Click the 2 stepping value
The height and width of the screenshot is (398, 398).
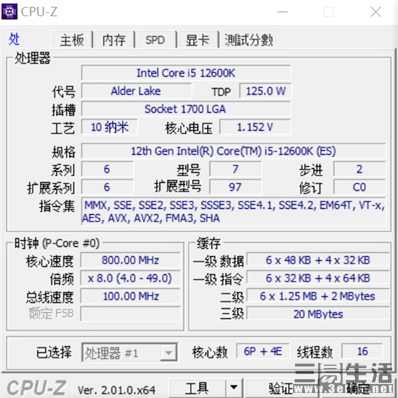coord(359,169)
